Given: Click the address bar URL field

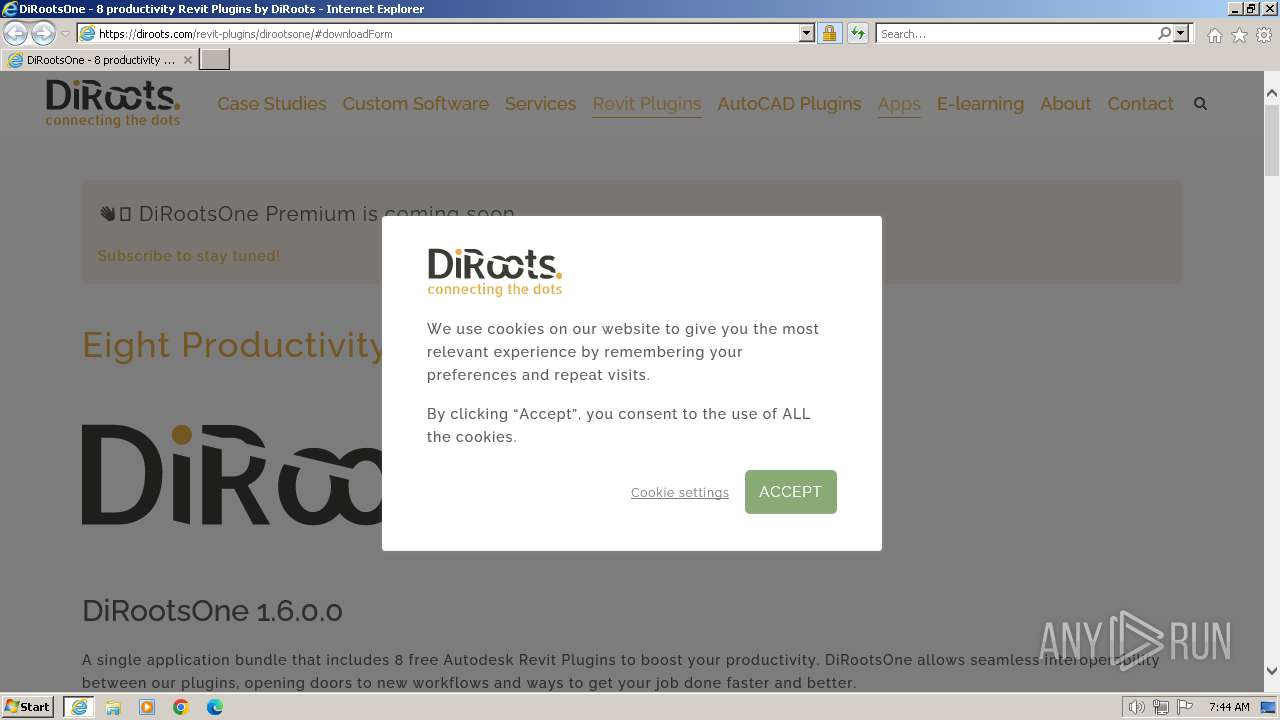Looking at the screenshot, I should (x=446, y=33).
